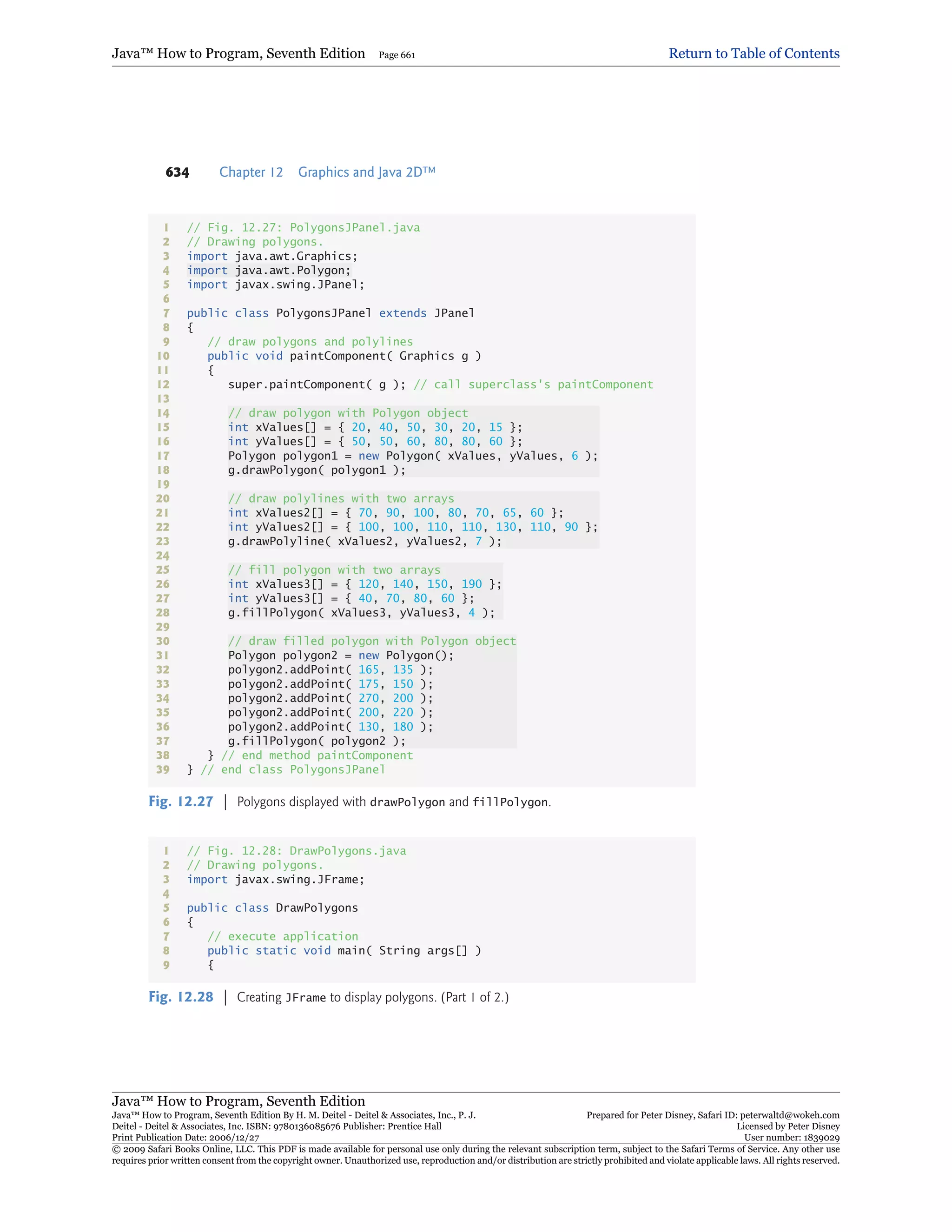The width and height of the screenshot is (952, 1232).
Task: Click the Fig. 12.28 caption label
Action: coord(180,997)
